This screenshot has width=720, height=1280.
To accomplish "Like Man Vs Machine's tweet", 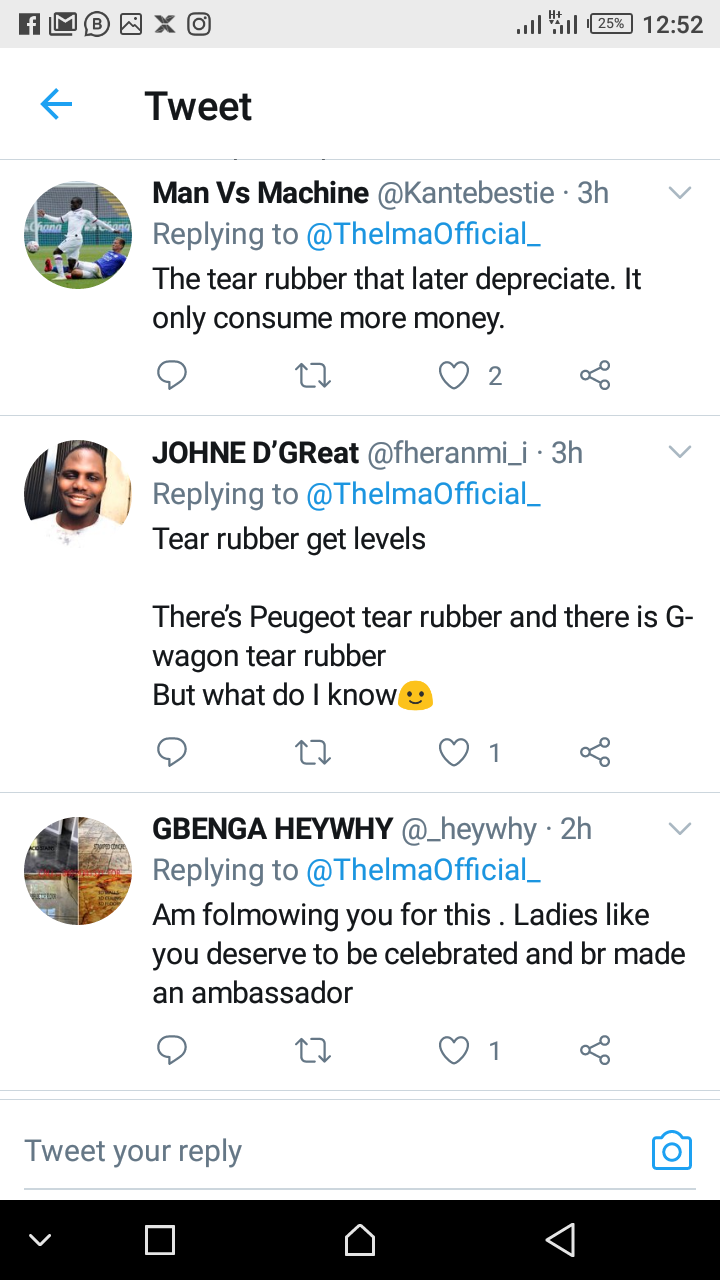I will pos(455,376).
